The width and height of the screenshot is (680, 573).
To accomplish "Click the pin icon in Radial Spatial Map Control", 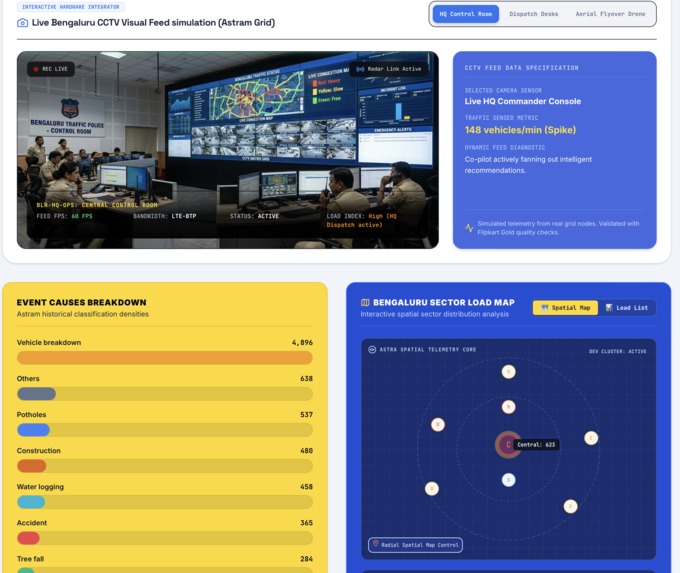I will pos(376,544).
